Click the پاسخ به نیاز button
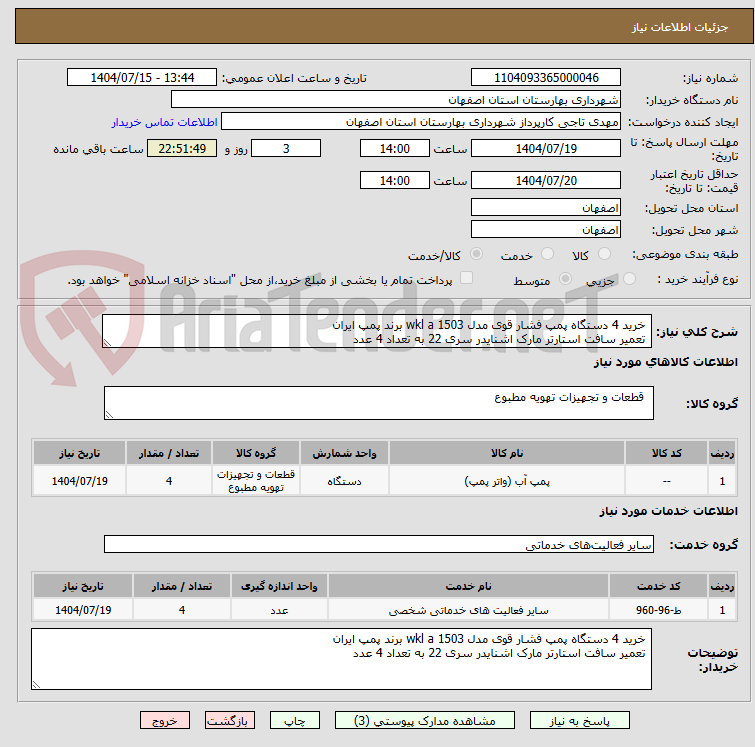 [579, 721]
